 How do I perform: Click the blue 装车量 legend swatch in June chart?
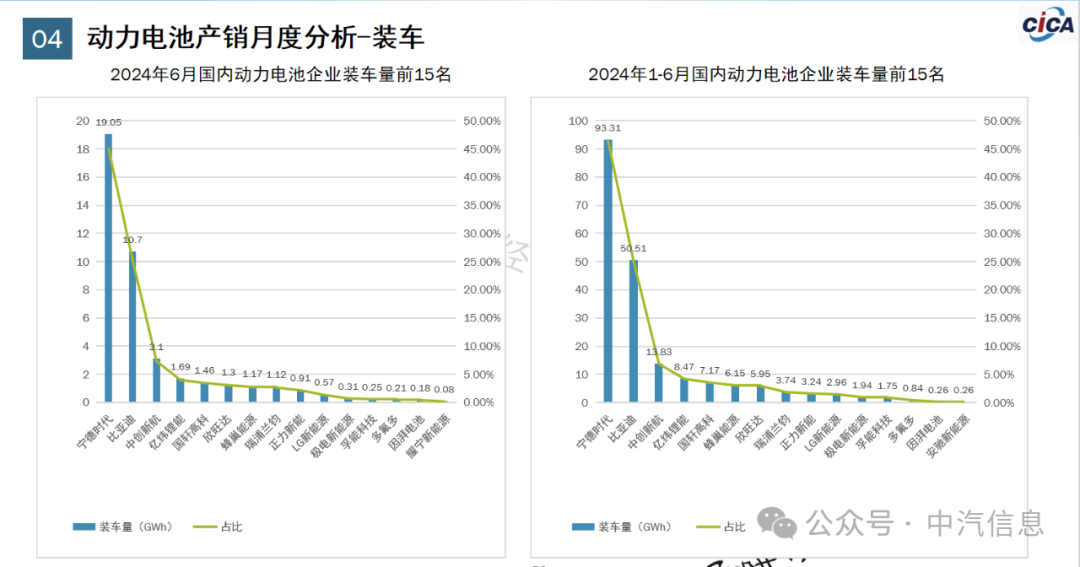(x=84, y=527)
